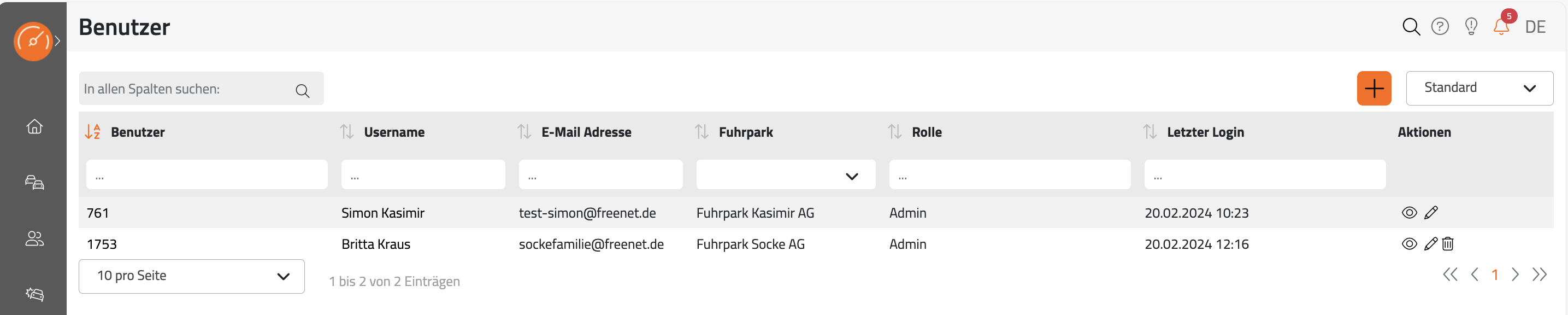
Task: View details of Simon Kasimir via eye icon
Action: (1409, 212)
